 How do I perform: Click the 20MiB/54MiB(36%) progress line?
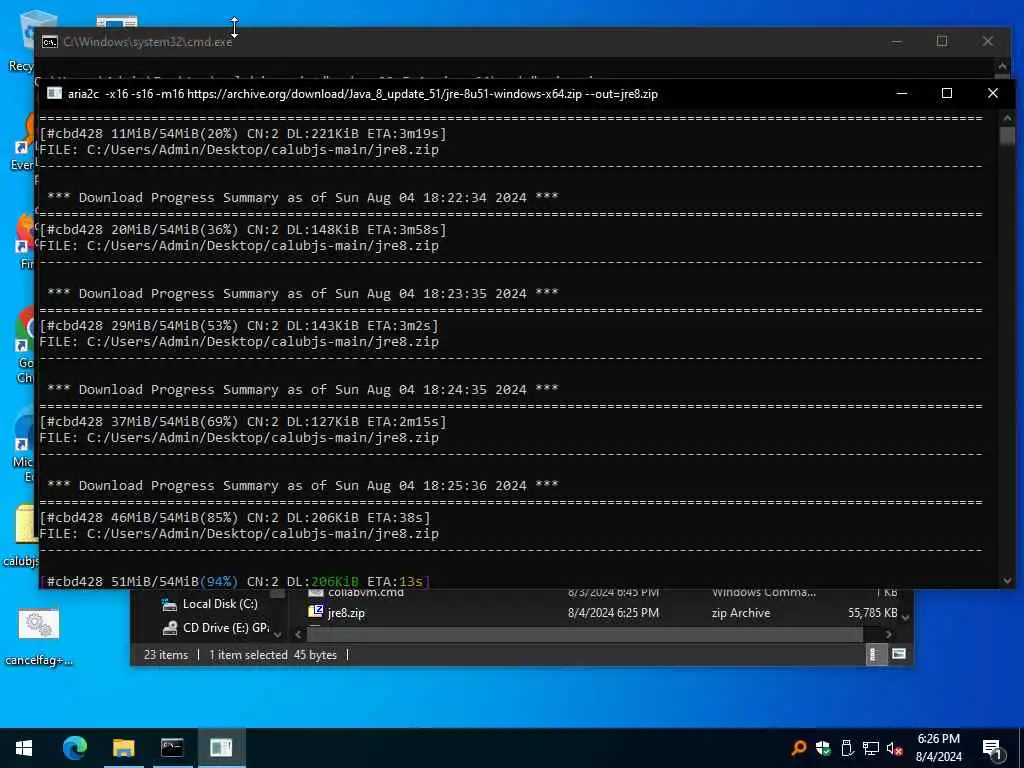pos(243,229)
